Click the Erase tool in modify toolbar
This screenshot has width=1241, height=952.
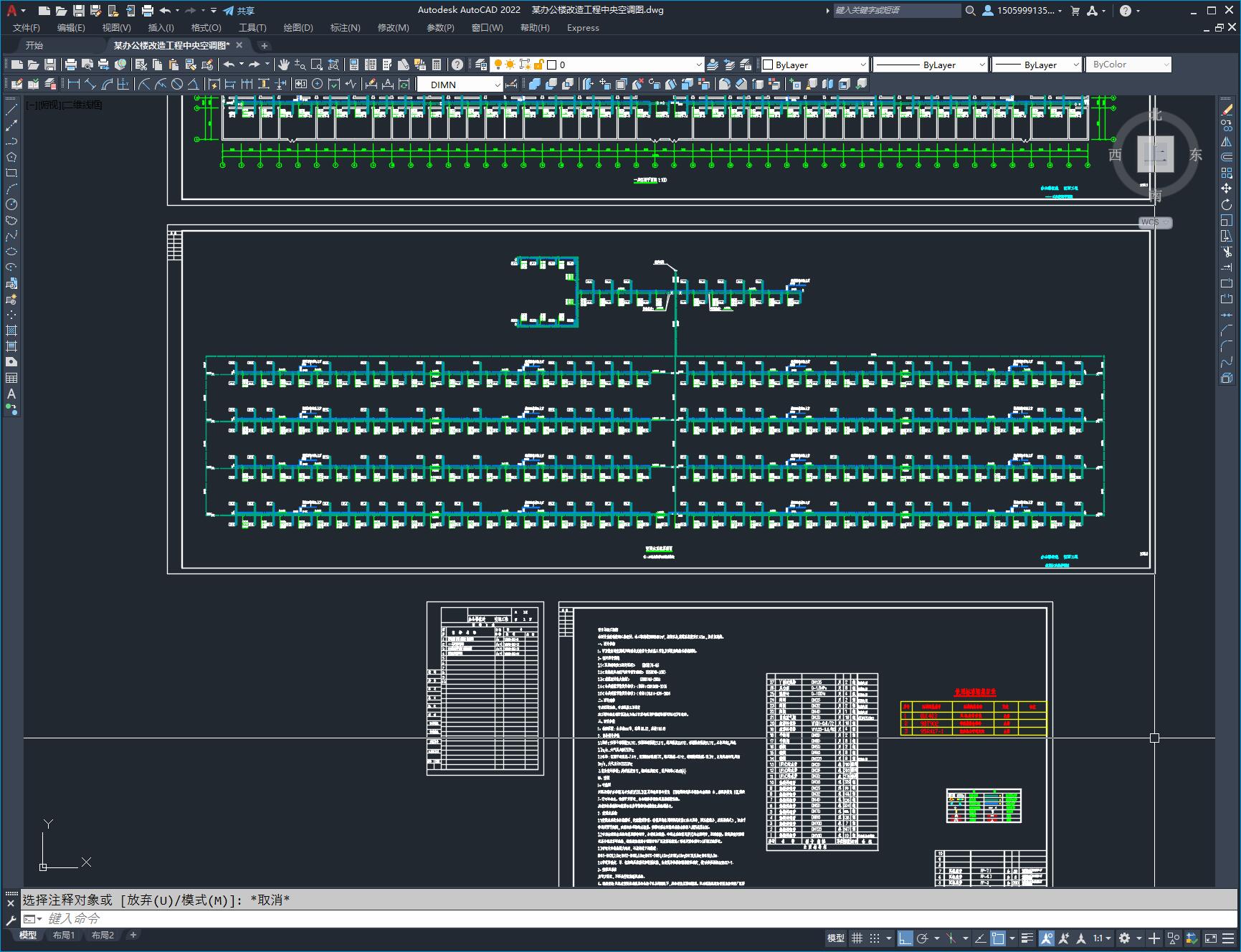[1227, 110]
